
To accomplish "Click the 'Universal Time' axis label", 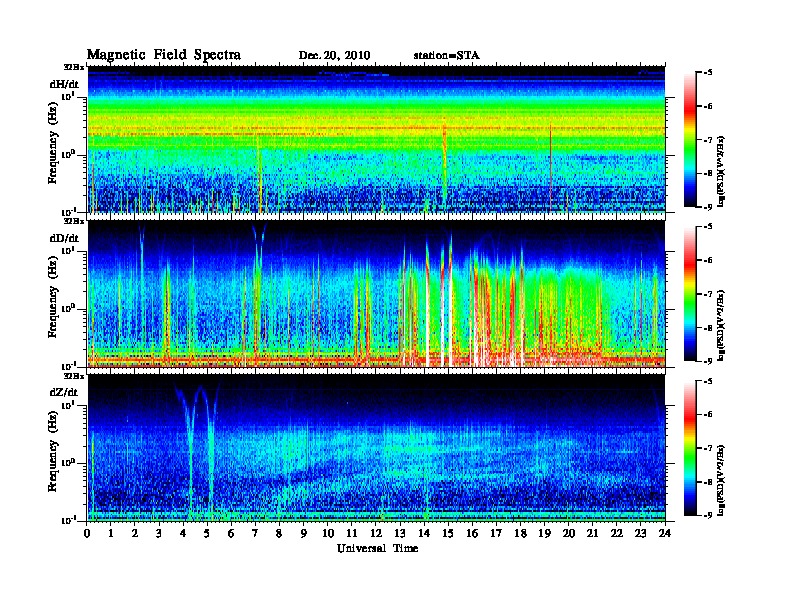I will click(377, 548).
